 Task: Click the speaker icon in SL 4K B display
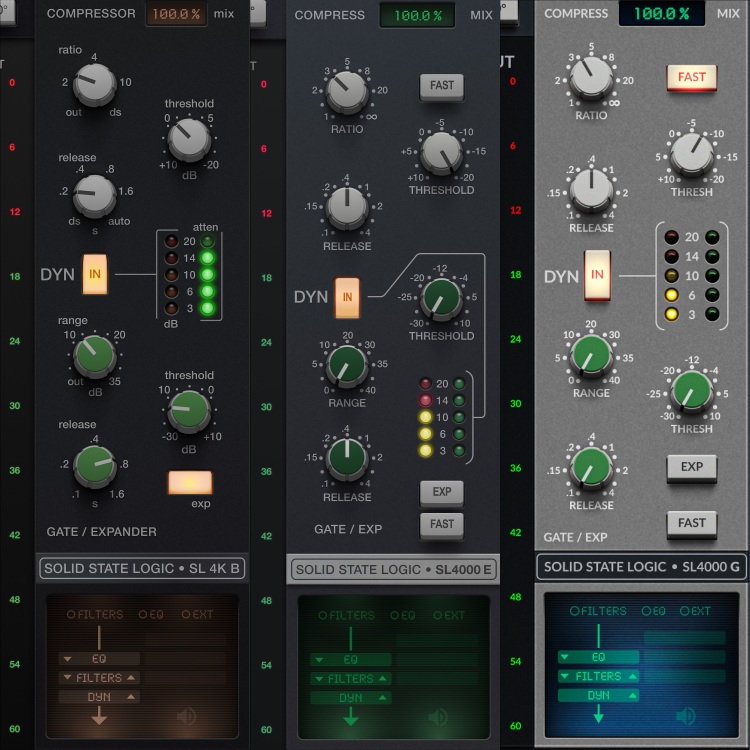(186, 717)
